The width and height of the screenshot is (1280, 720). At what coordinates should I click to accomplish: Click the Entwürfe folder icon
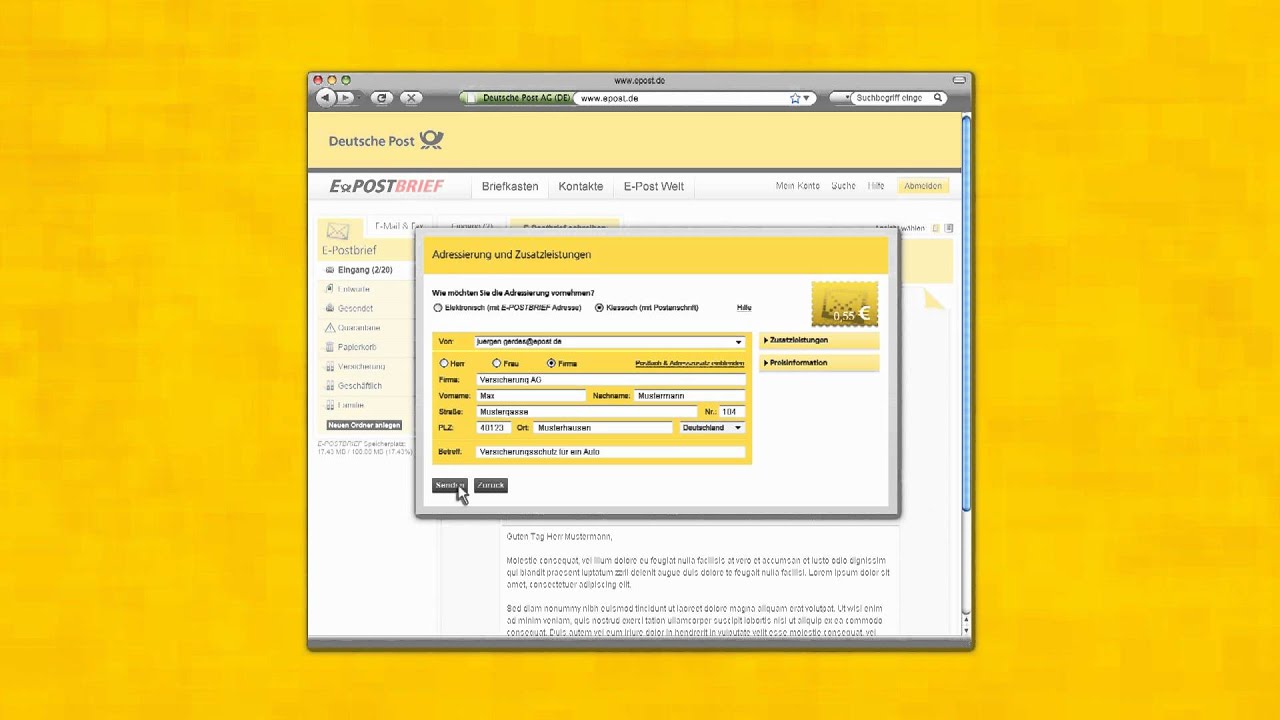pos(330,289)
